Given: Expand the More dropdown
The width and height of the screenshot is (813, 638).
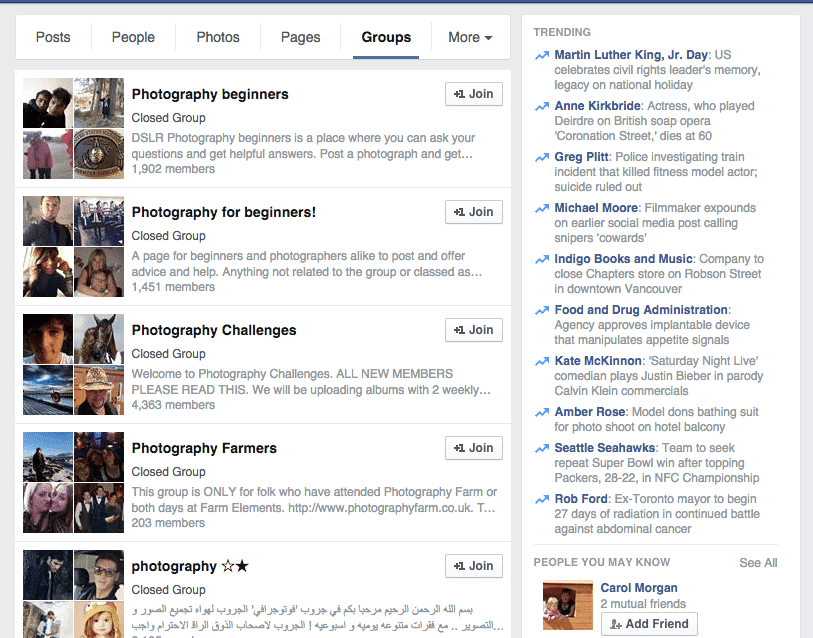Looking at the screenshot, I should click(x=470, y=37).
